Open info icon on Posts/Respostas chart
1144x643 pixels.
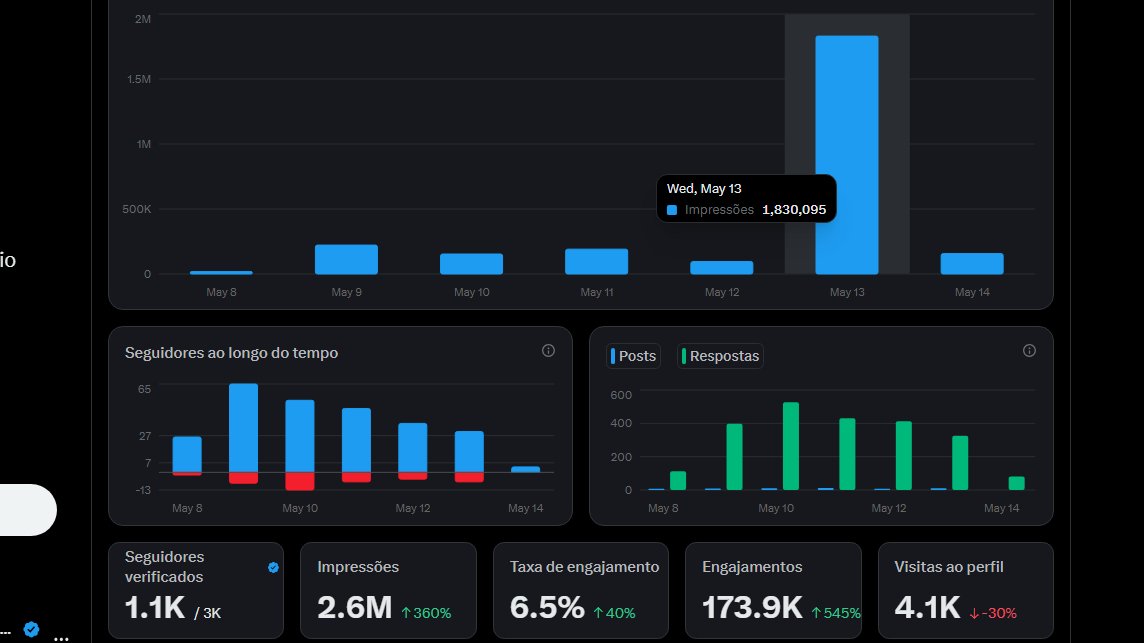pos(1029,351)
